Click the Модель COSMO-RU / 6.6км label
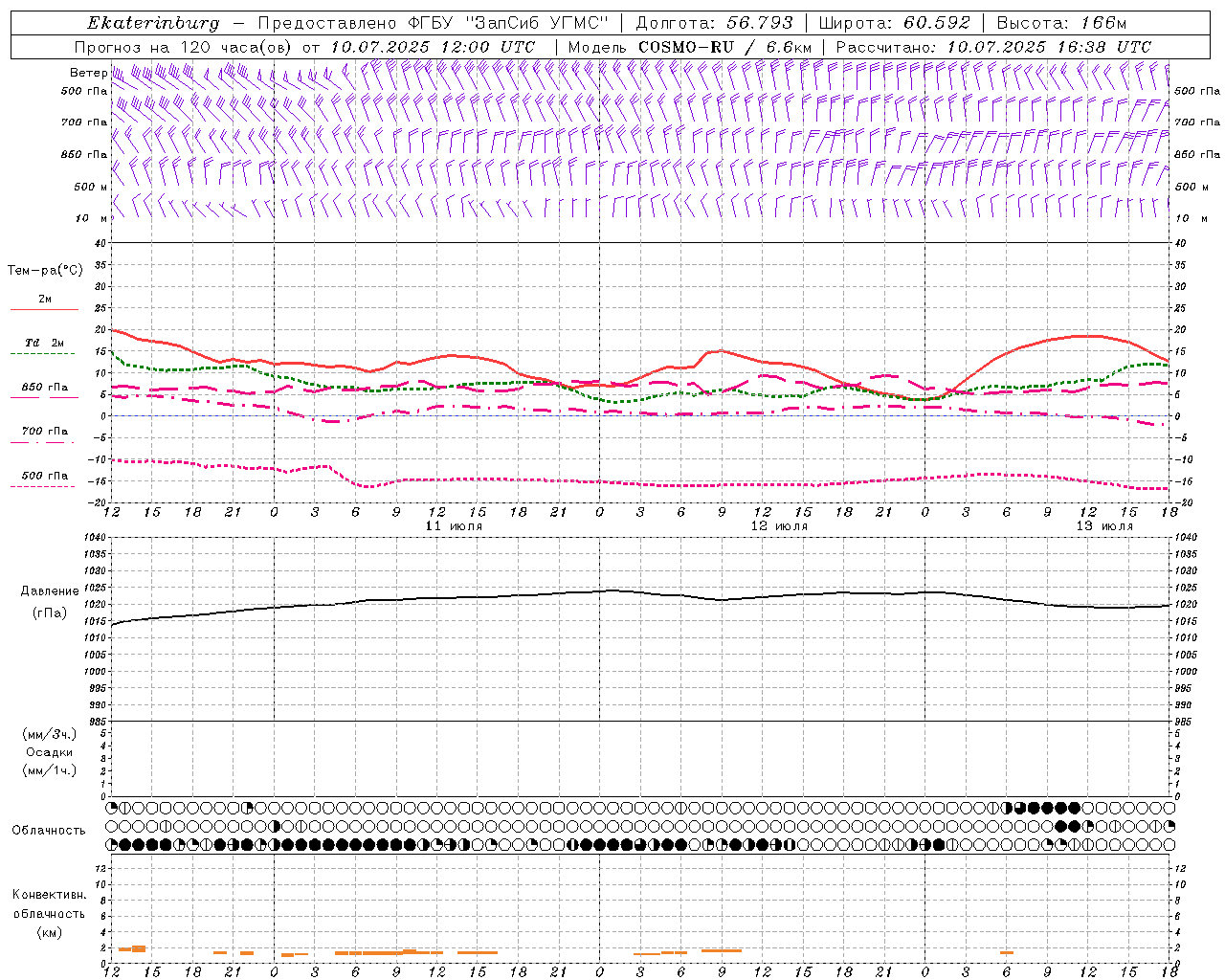This screenshot has height=980, width=1225. pyautogui.click(x=690, y=47)
